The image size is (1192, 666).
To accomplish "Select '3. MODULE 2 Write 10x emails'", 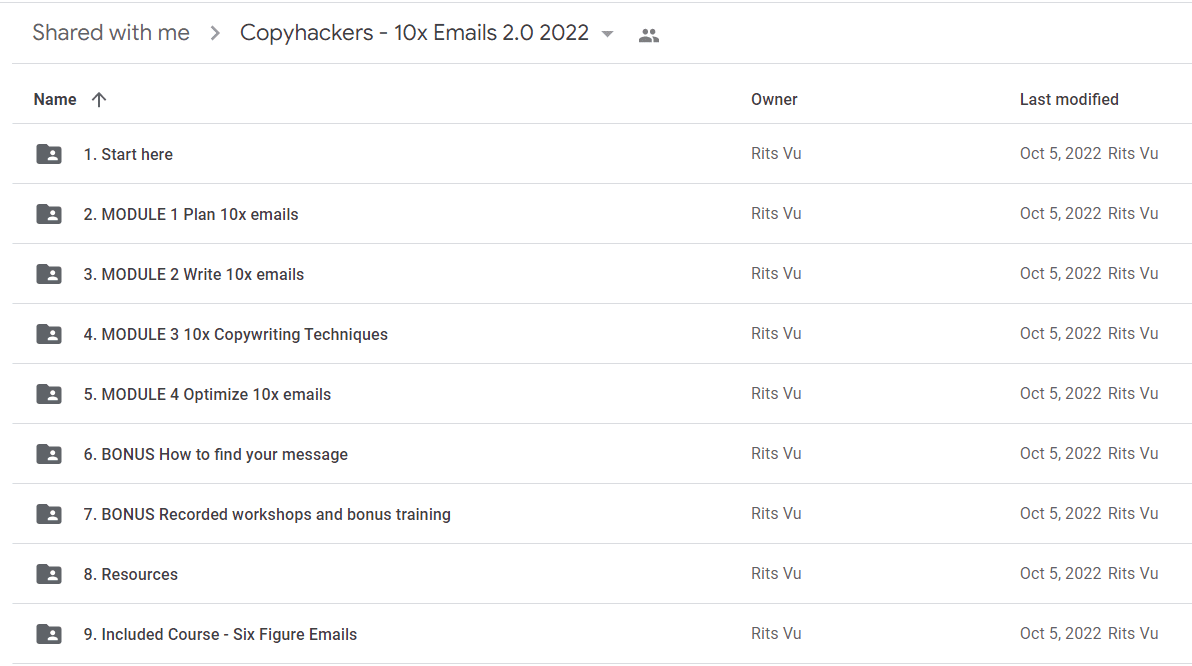I will pyautogui.click(x=194, y=274).
